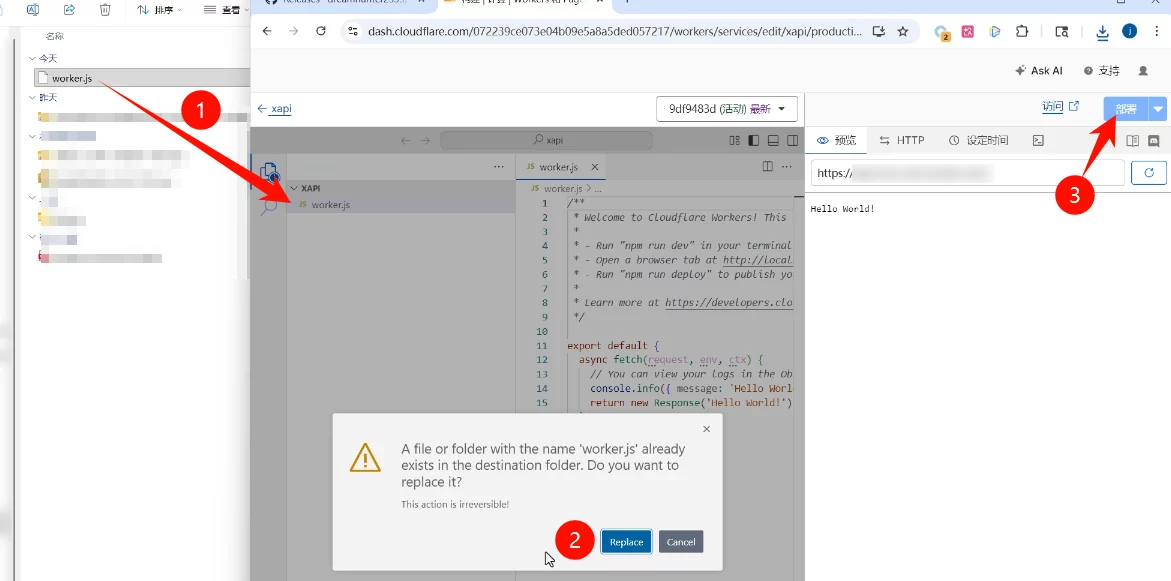Toggle the secondary sidebar layout icon
The height and width of the screenshot is (581, 1171).
point(792,140)
